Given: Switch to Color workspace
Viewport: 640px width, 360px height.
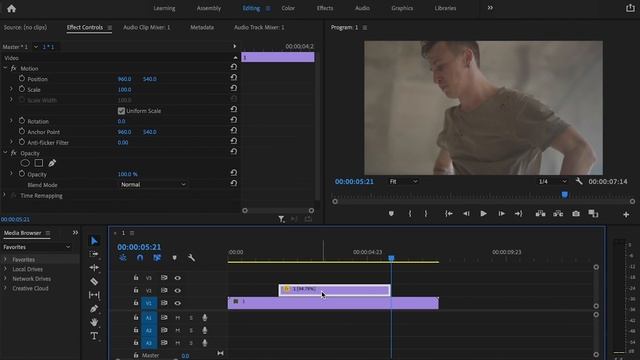Looking at the screenshot, I should click(288, 8).
